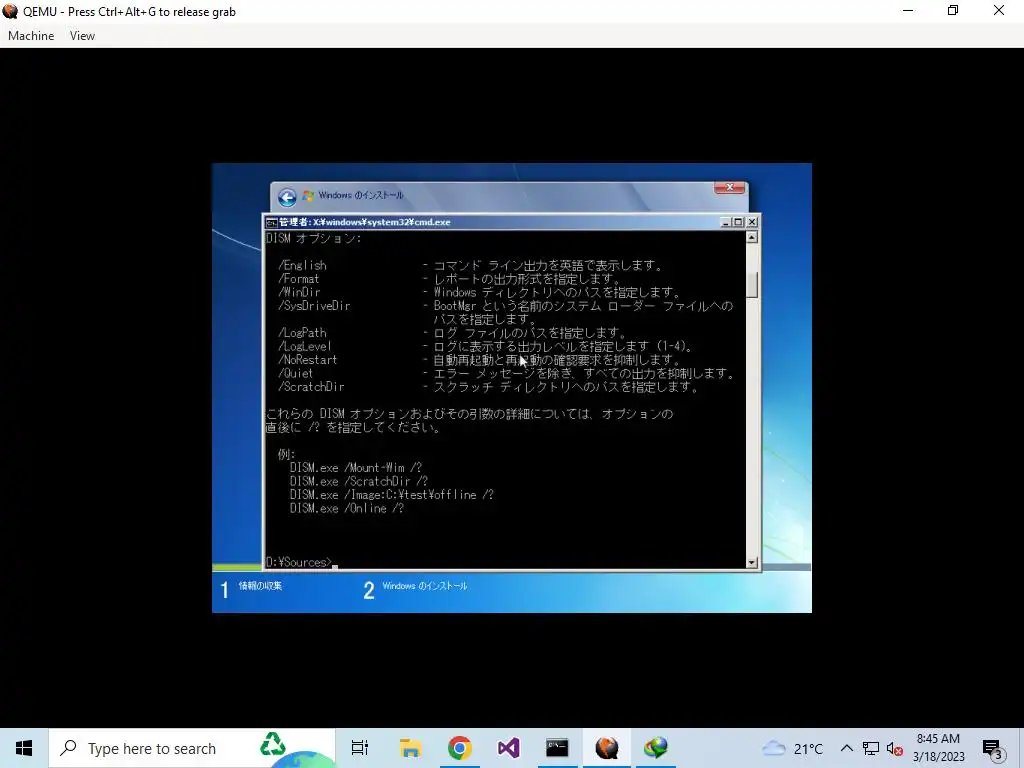Click the muted volume tray icon
Screen dimensions: 1024x768
895,748
